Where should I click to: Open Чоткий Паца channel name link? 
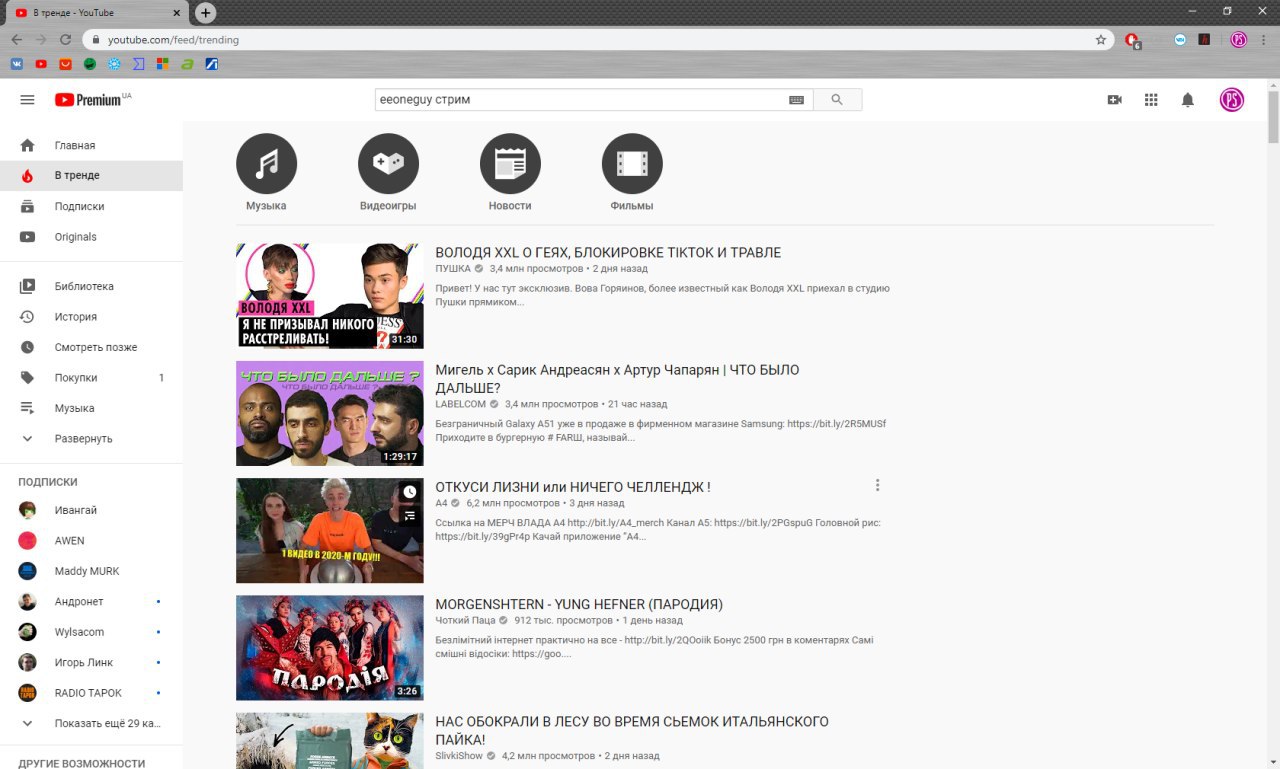465,620
